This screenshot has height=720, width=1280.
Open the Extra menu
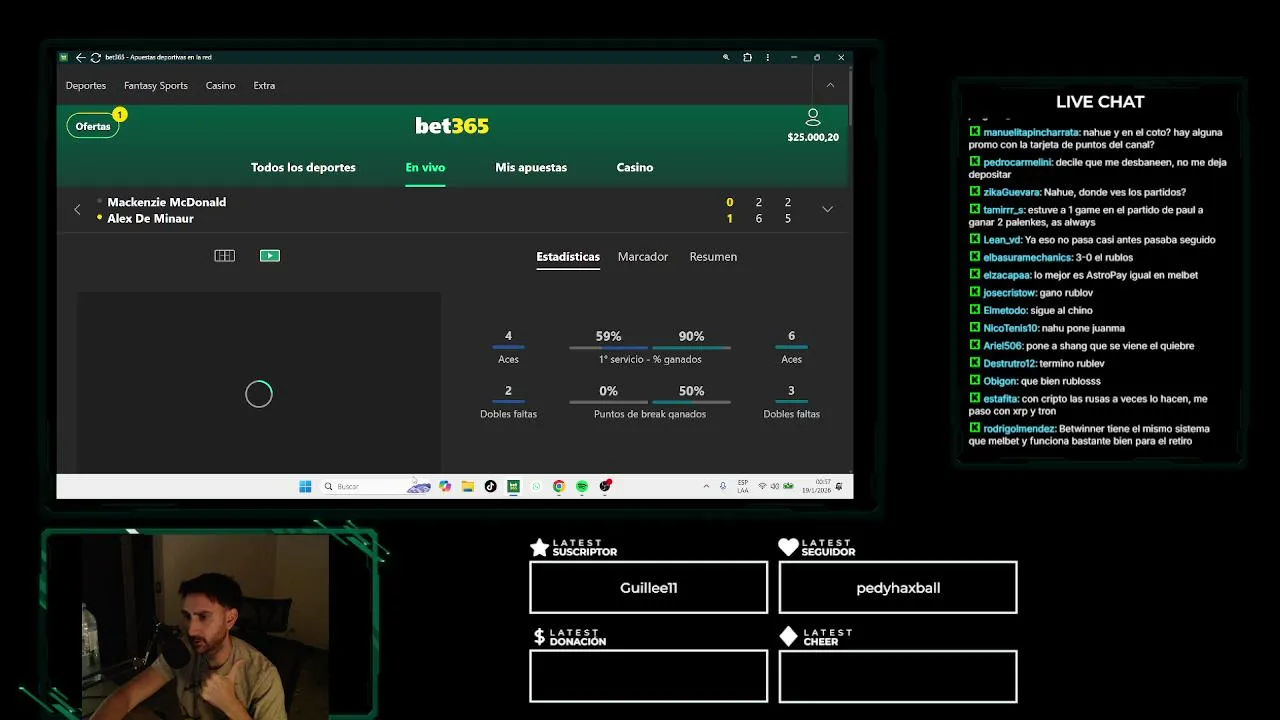click(264, 85)
